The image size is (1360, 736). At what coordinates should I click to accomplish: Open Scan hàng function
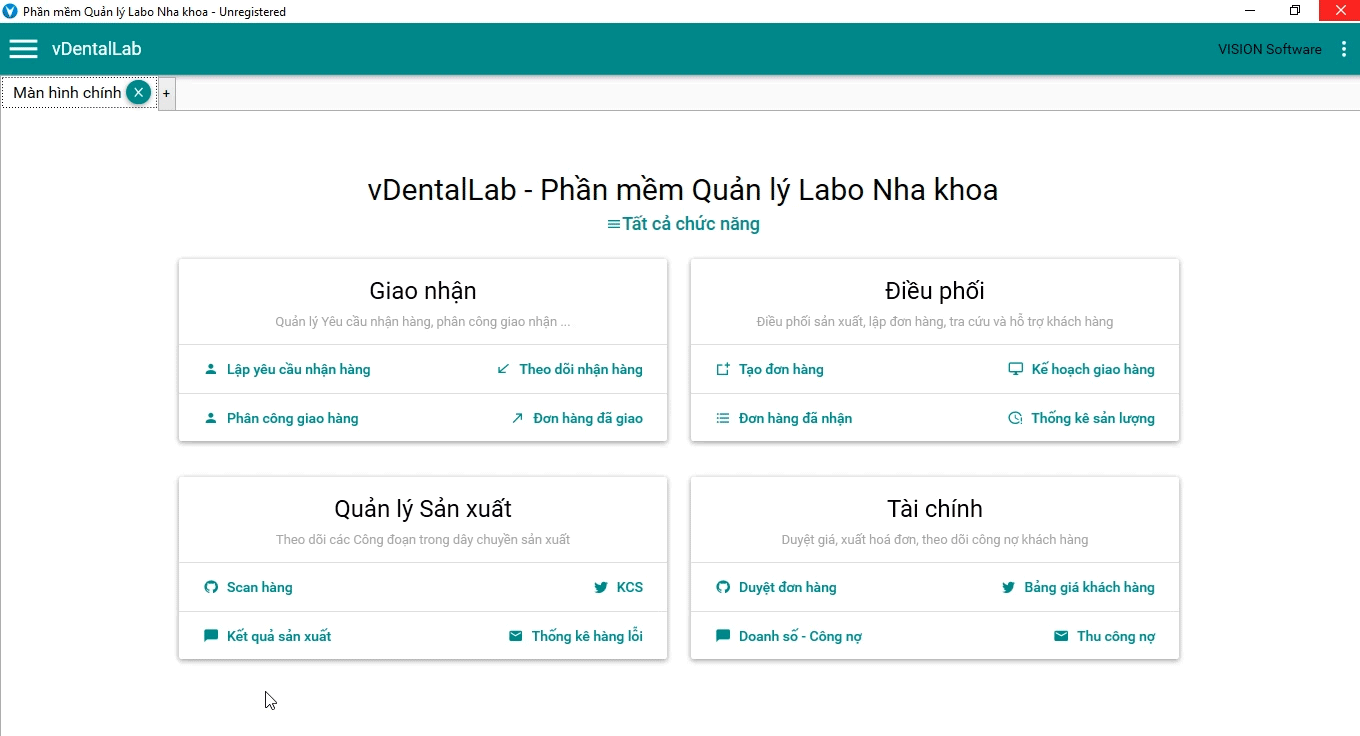pyautogui.click(x=259, y=587)
